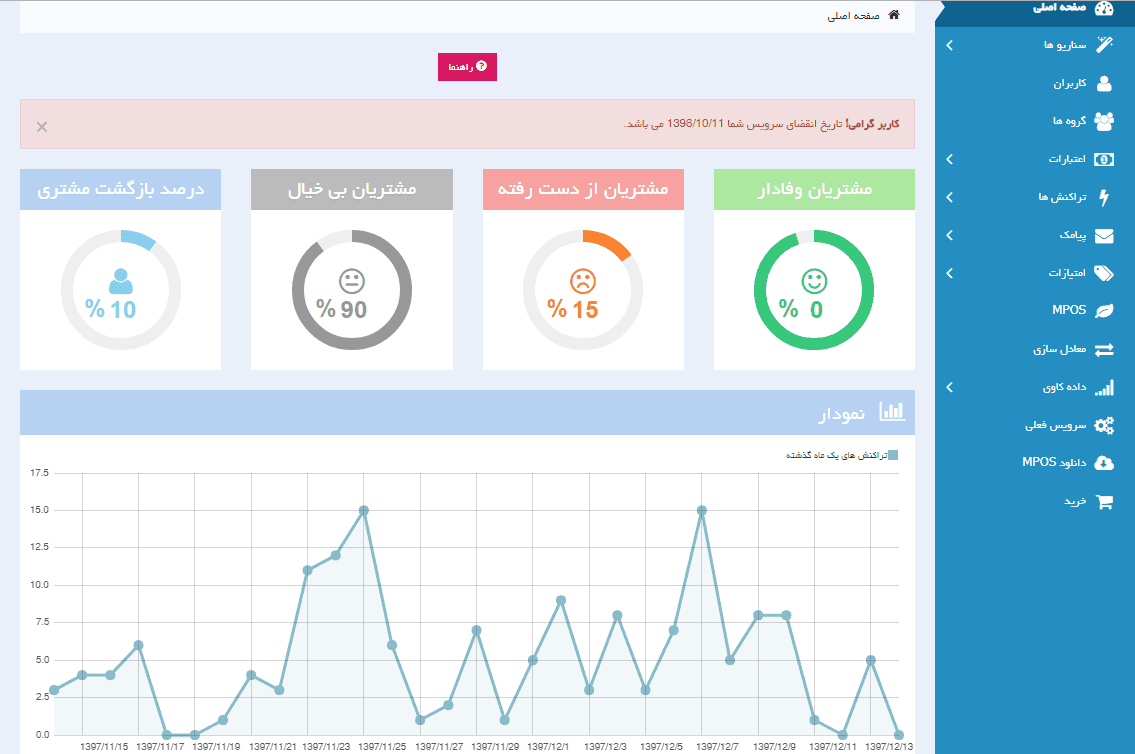Click the green مشتریان وفادار progress ring
Screen dimensions: 1135x754
[x=814, y=289]
